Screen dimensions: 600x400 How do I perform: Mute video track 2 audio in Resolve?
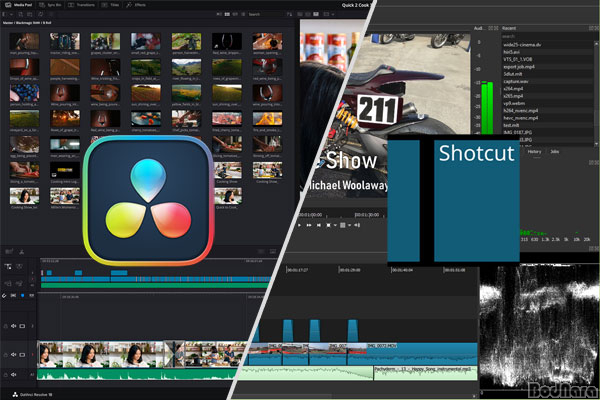[13, 326]
